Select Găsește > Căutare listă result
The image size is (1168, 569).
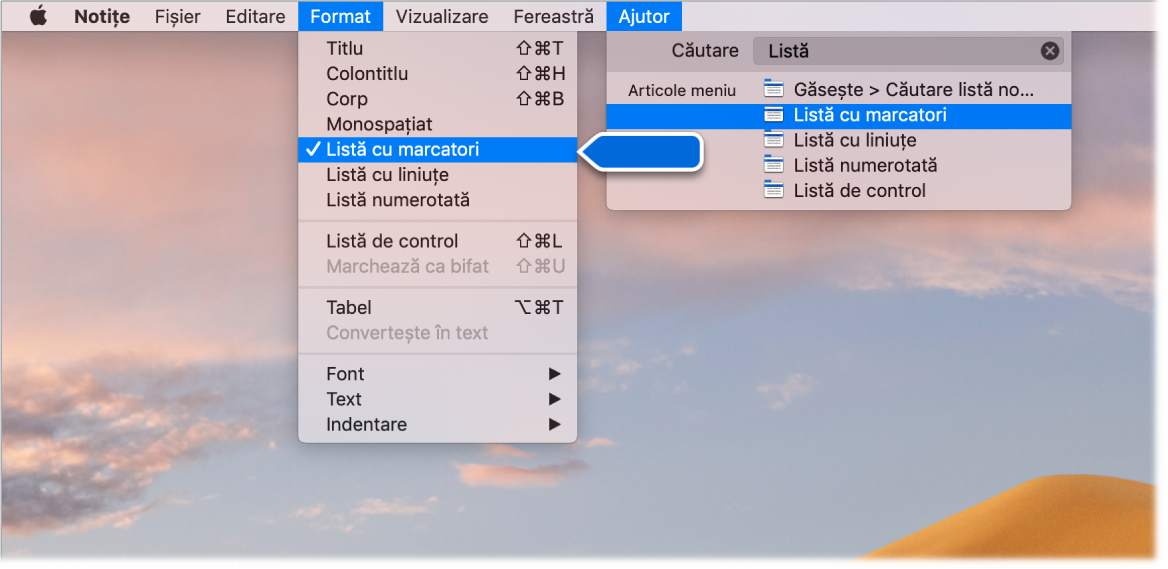click(839, 90)
